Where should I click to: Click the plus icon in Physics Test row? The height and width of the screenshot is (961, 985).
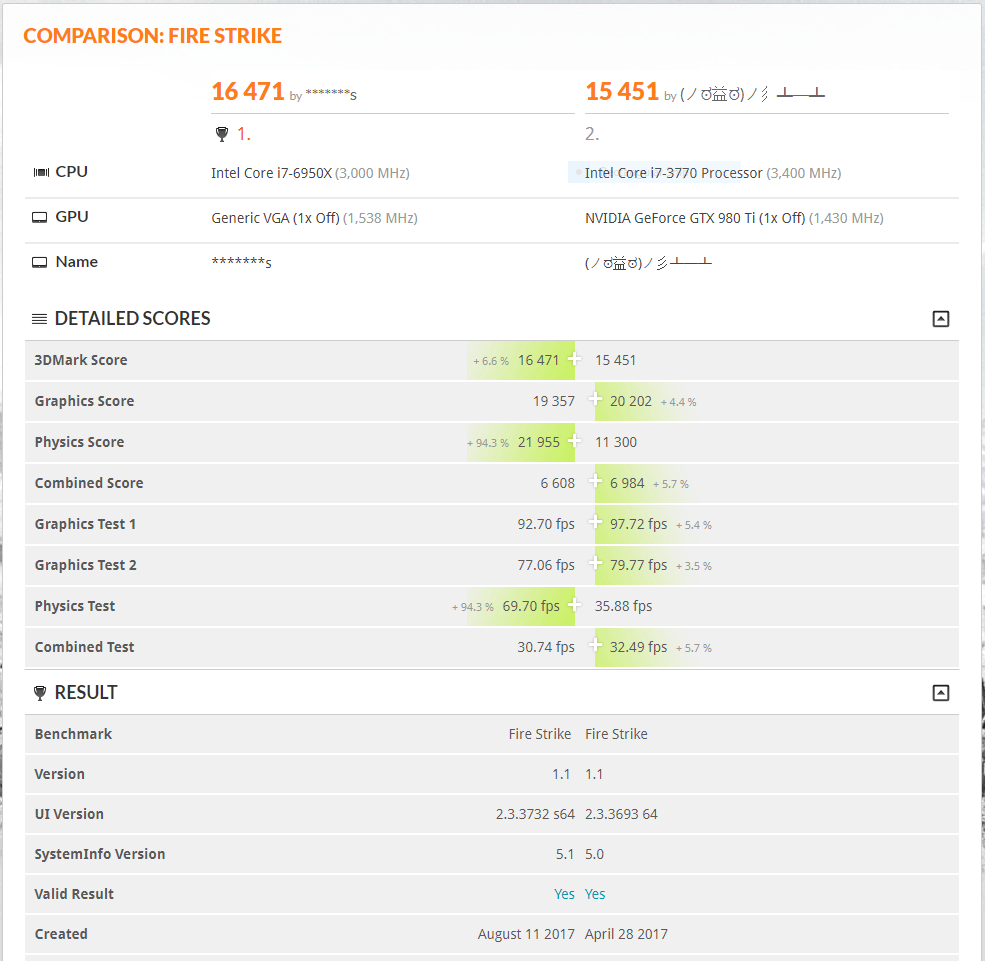[x=574, y=605]
